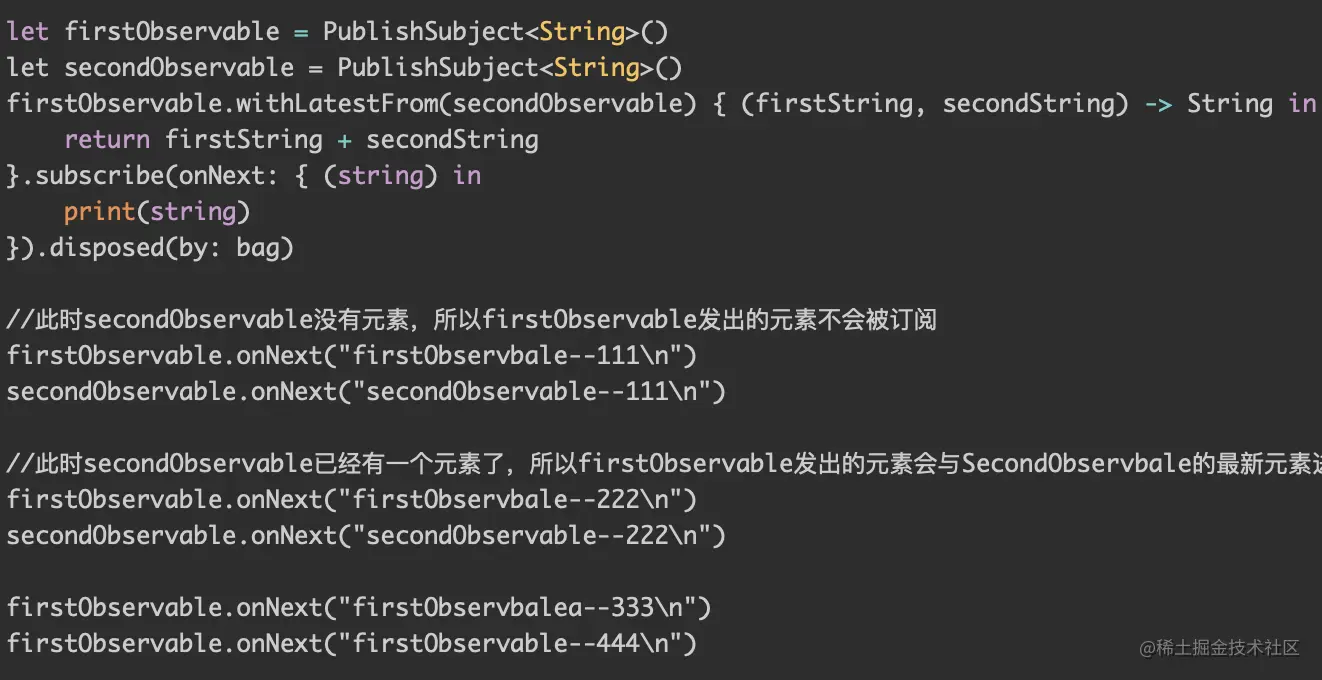
Task: Click the "firstObservbalea--333\n" string literal
Action: click(523, 607)
